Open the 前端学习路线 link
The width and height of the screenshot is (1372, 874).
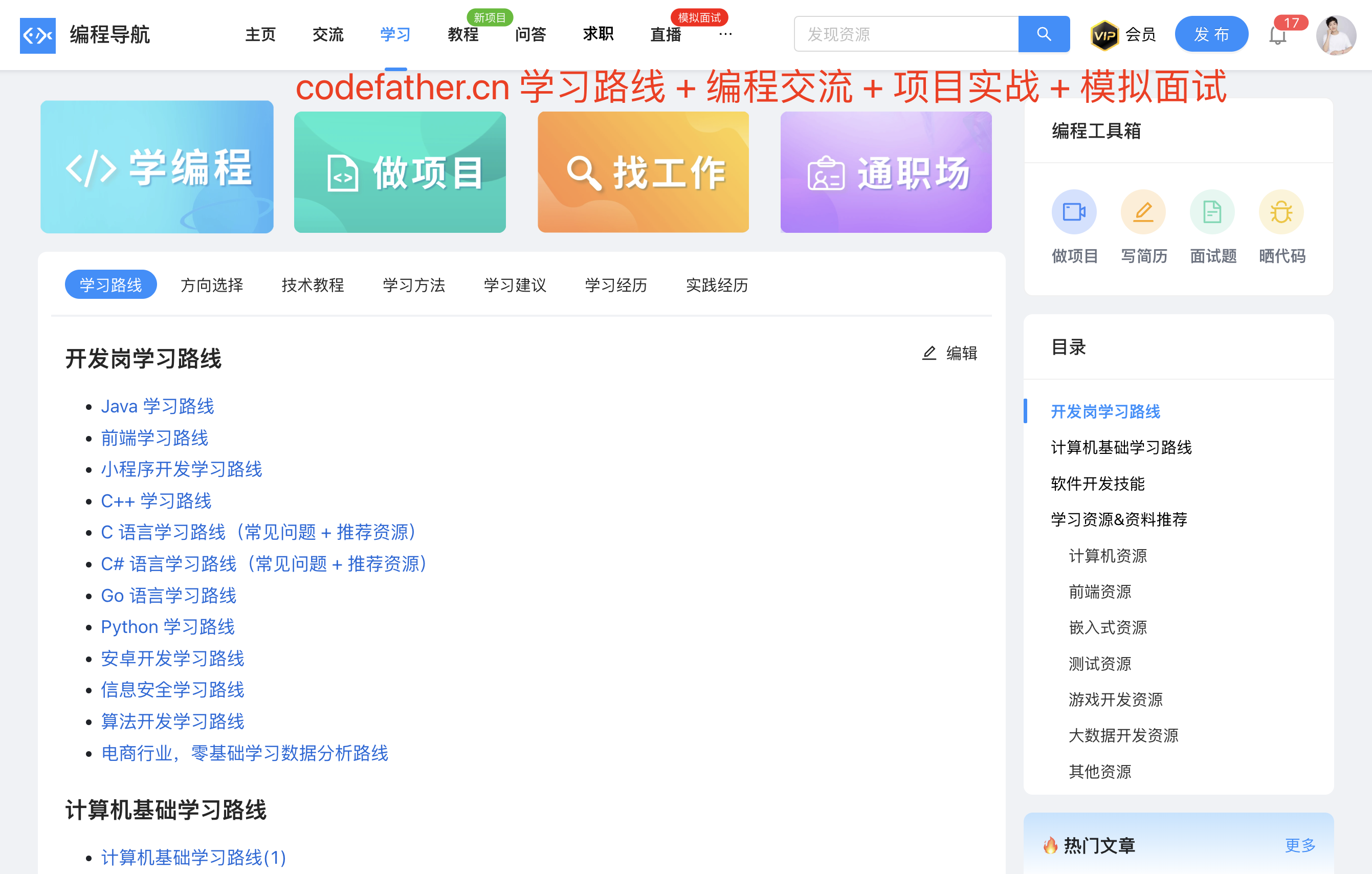154,438
